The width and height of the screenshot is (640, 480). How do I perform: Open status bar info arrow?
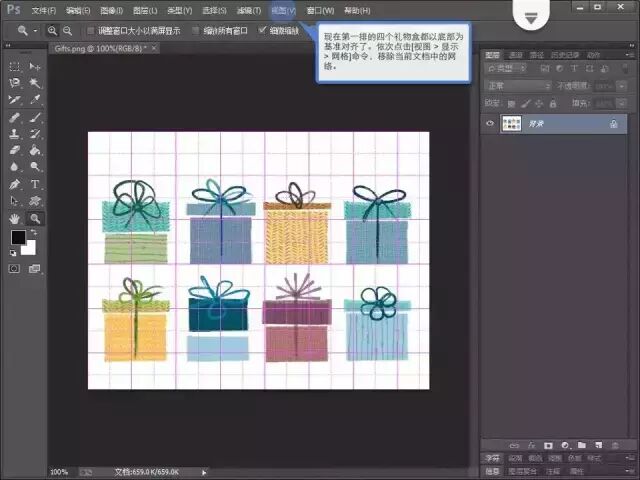(204, 472)
